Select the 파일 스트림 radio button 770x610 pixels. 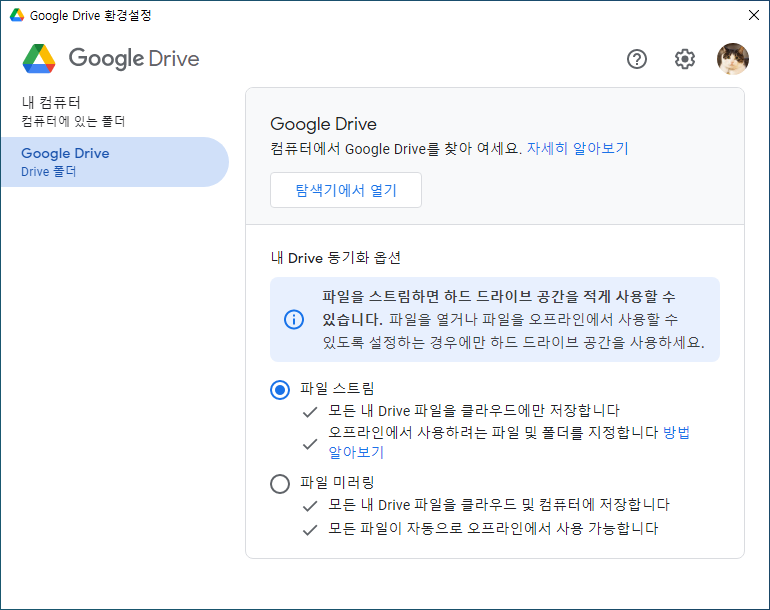point(280,390)
